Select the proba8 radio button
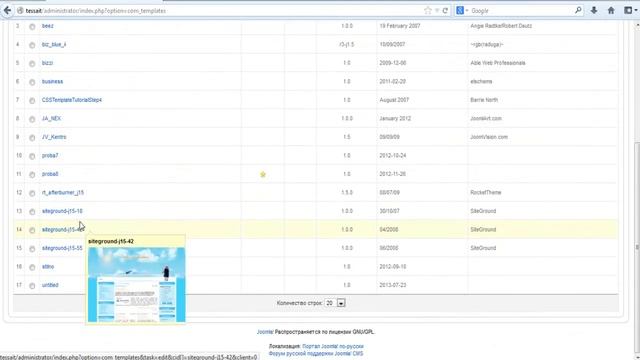640x360 pixels. coord(32,175)
